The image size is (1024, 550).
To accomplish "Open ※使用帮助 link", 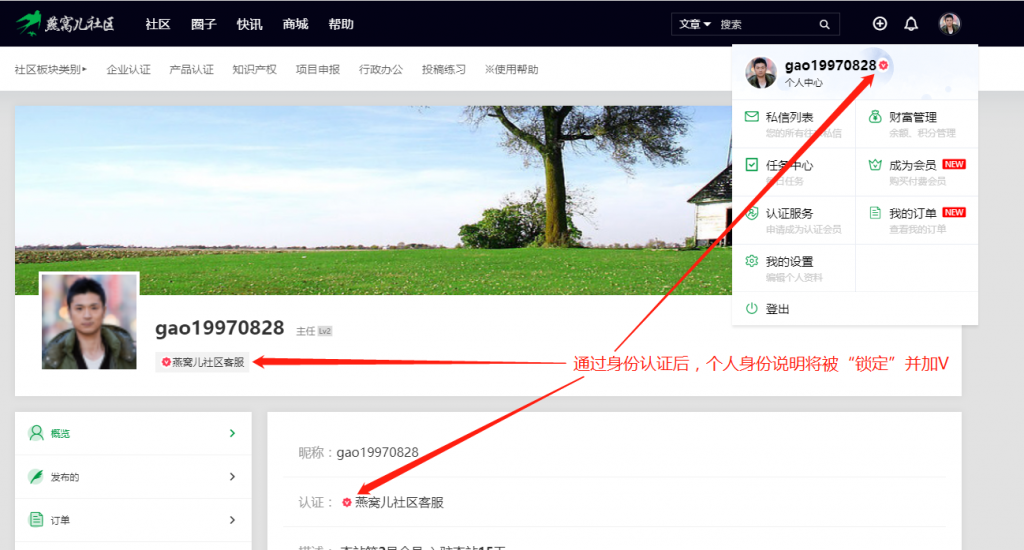I will click(511, 69).
